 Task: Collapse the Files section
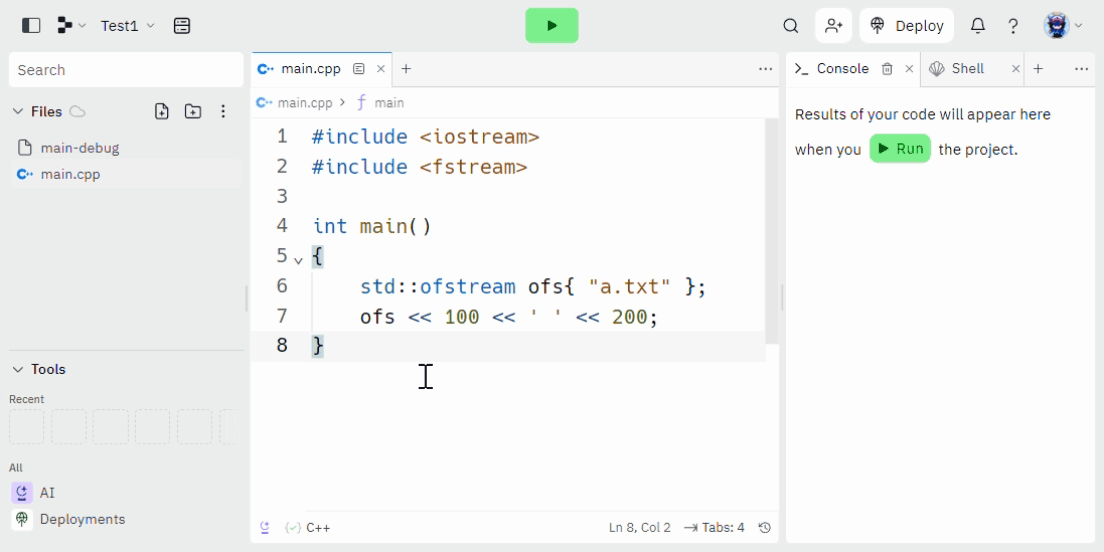pos(18,111)
